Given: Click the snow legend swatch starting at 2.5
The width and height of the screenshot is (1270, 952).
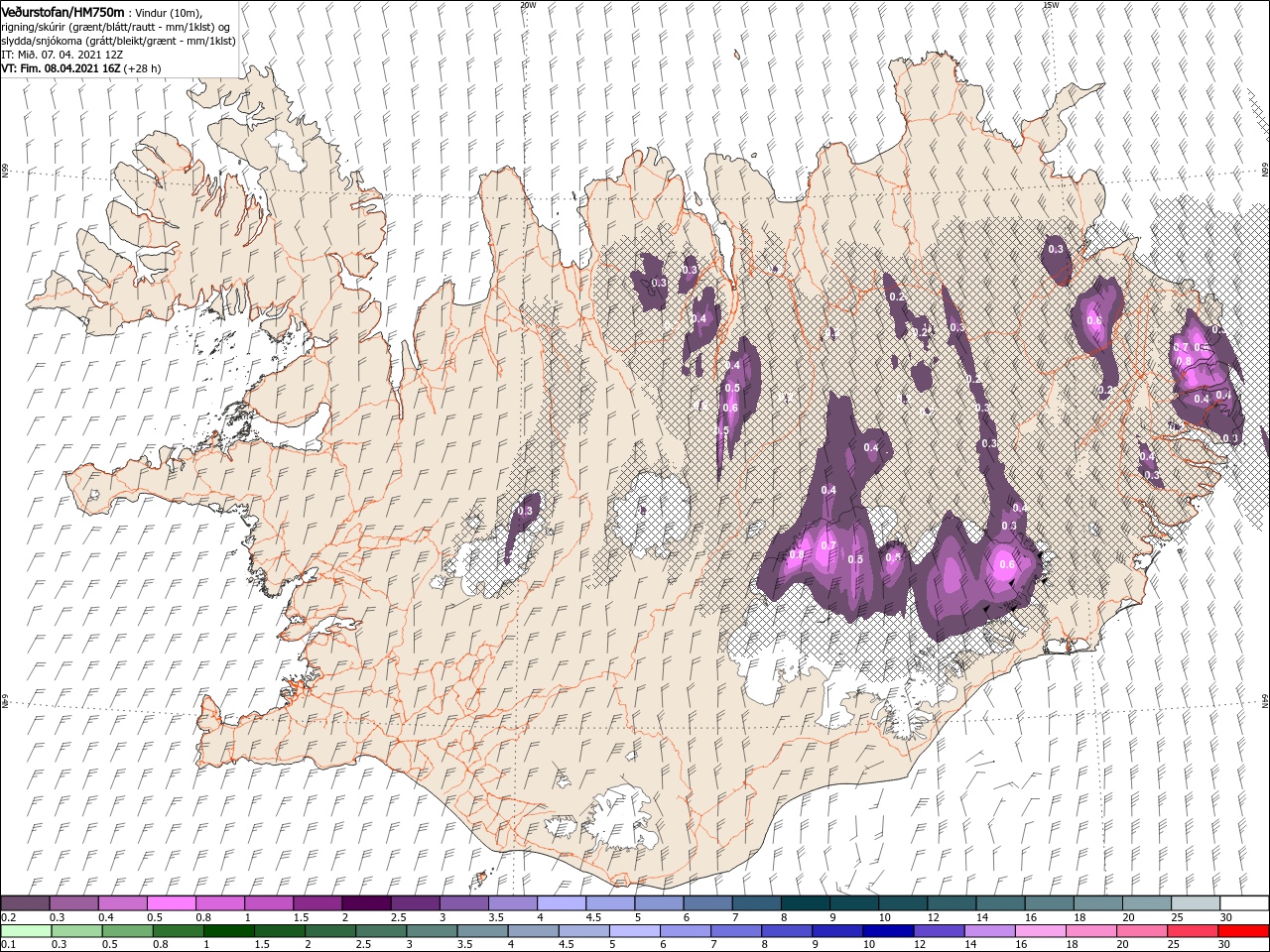Looking at the screenshot, I should tap(415, 903).
